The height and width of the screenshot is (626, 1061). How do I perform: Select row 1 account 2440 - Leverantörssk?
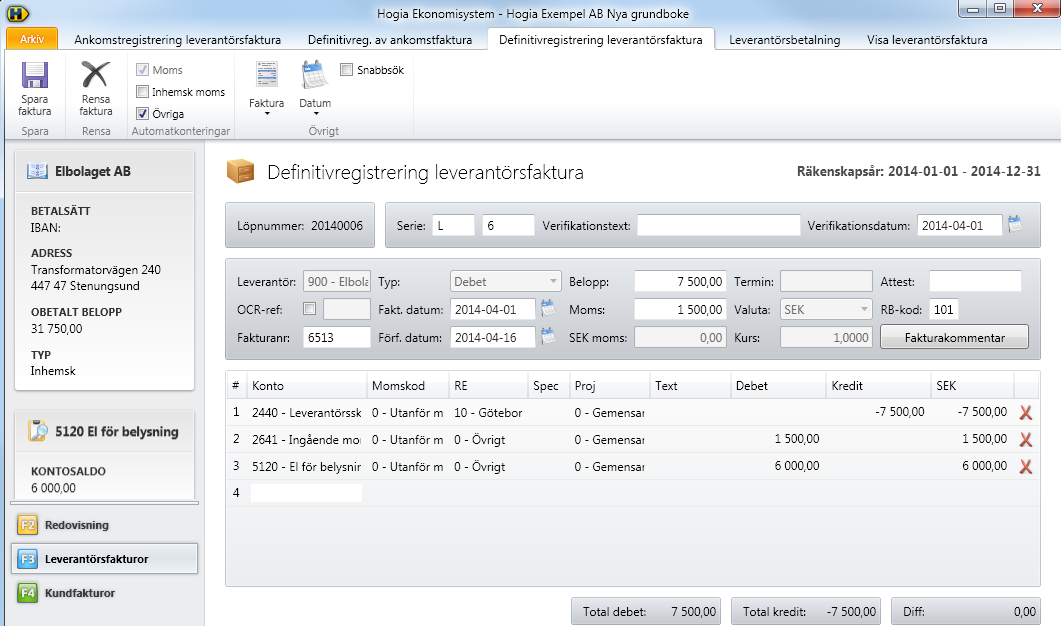(x=307, y=412)
